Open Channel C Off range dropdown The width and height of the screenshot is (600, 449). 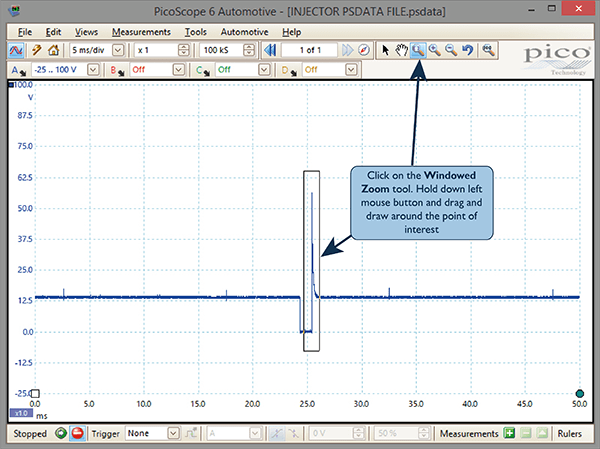[x=264, y=70]
